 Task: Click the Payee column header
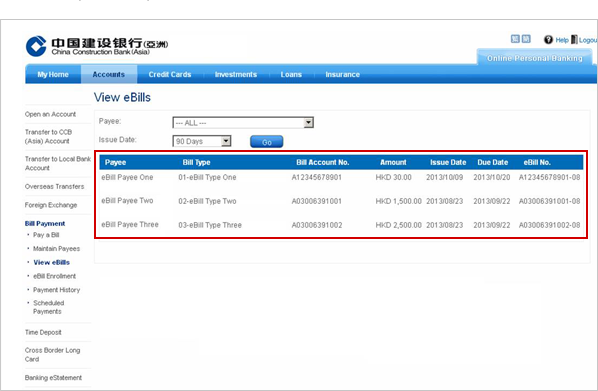[116, 162]
